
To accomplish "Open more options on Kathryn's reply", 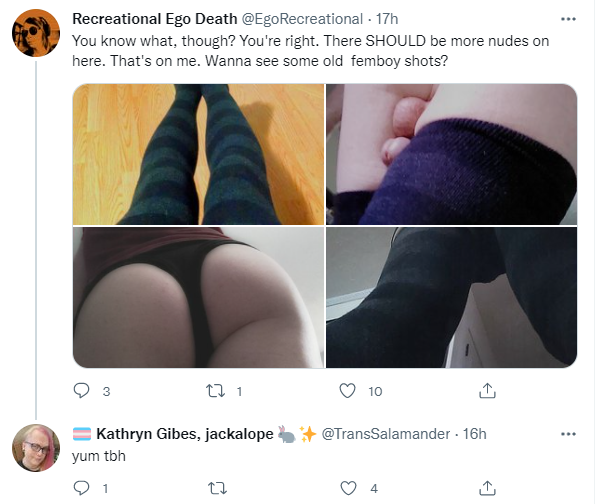I will 568,434.
